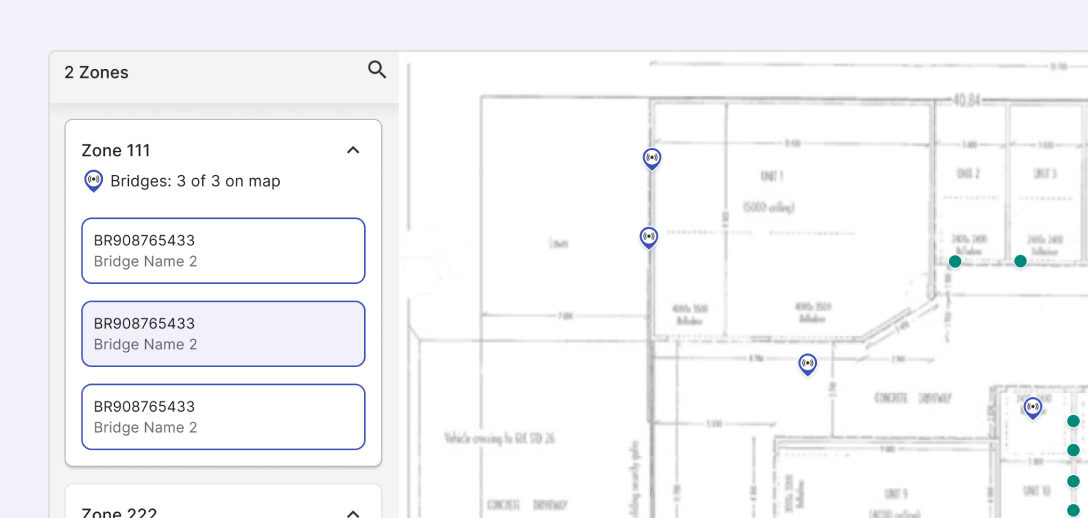
Task: Click bridge pin next to the Lawn area
Action: click(649, 238)
